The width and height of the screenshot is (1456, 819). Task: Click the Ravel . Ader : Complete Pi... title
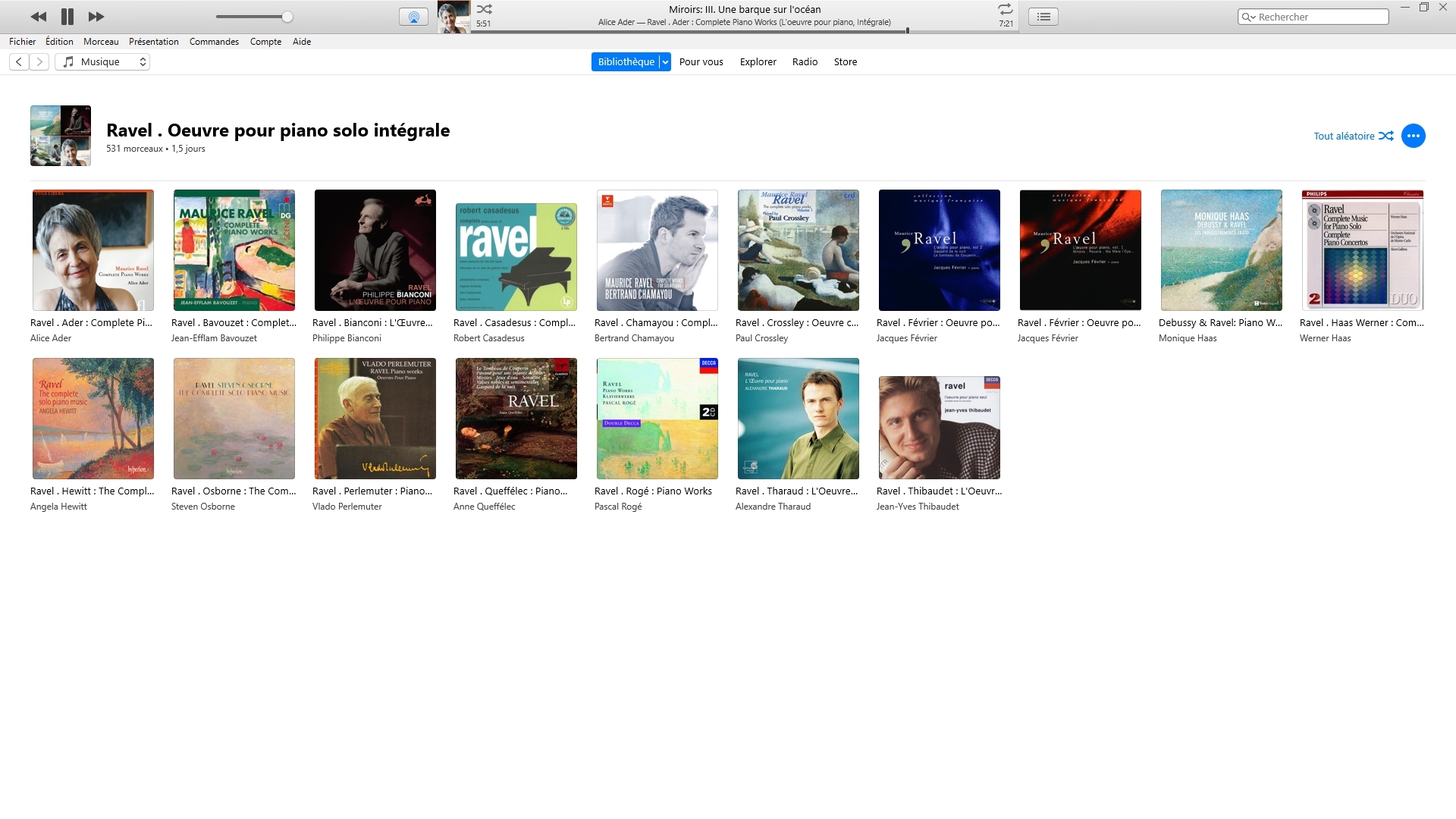91,323
